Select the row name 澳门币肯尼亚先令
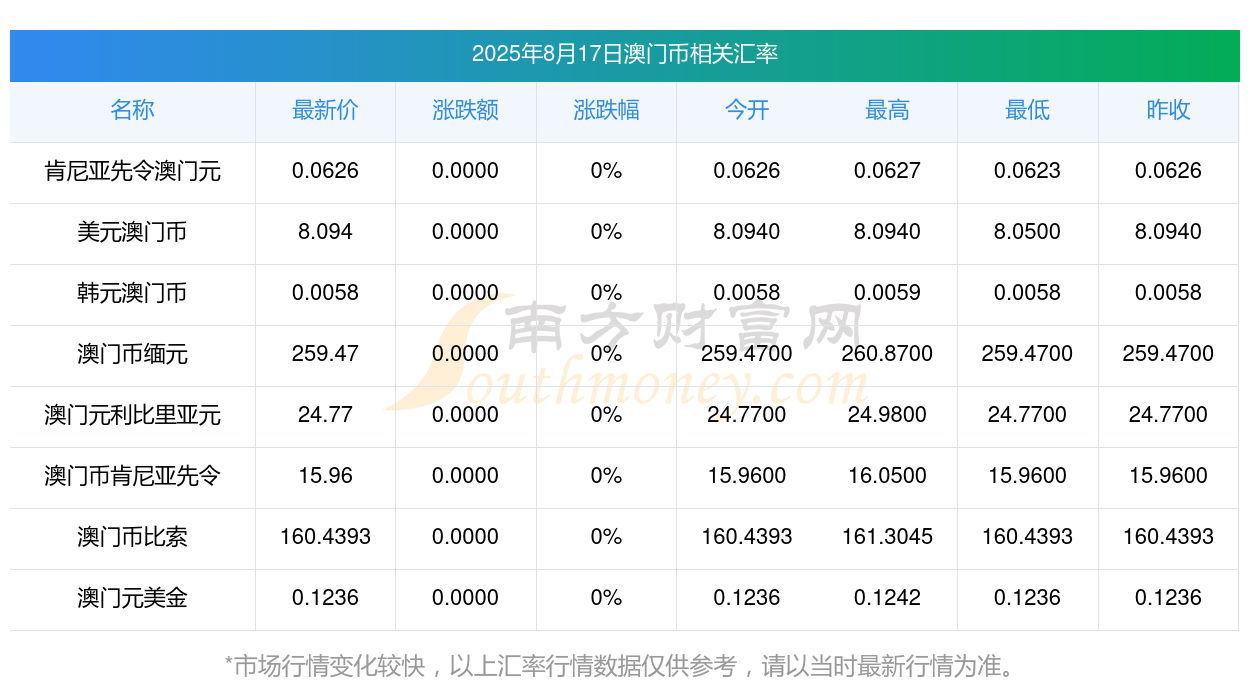Viewport: 1250px width, 698px height. pyautogui.click(x=132, y=476)
